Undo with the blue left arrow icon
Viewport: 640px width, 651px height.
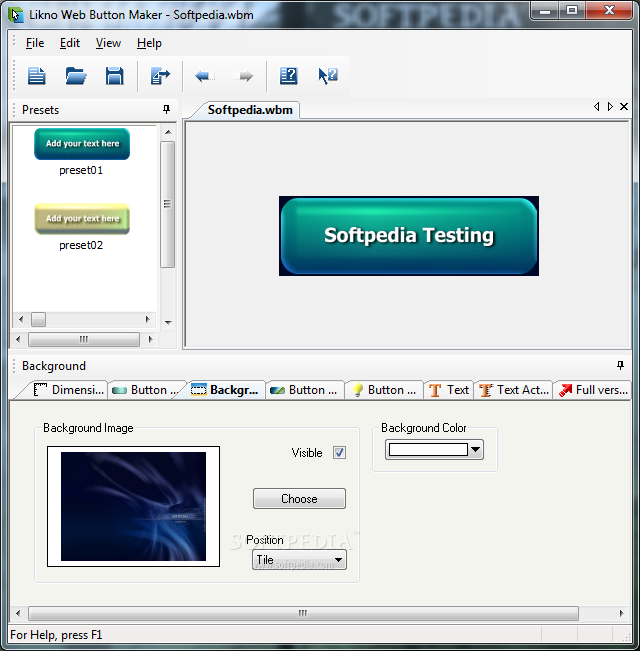(x=205, y=76)
